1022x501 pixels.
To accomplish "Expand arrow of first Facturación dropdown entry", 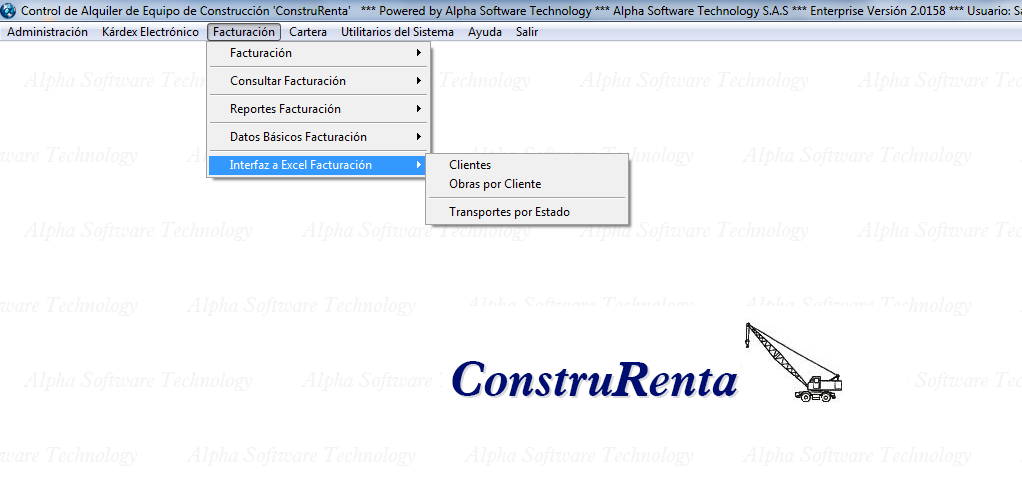I will click(x=419, y=53).
